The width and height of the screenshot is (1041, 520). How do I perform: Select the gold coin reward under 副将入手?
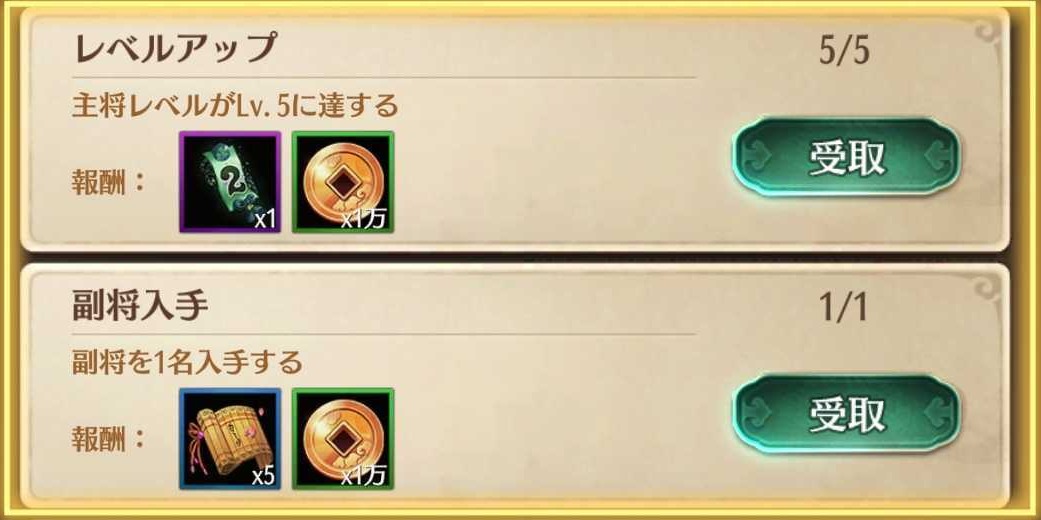(x=343, y=439)
